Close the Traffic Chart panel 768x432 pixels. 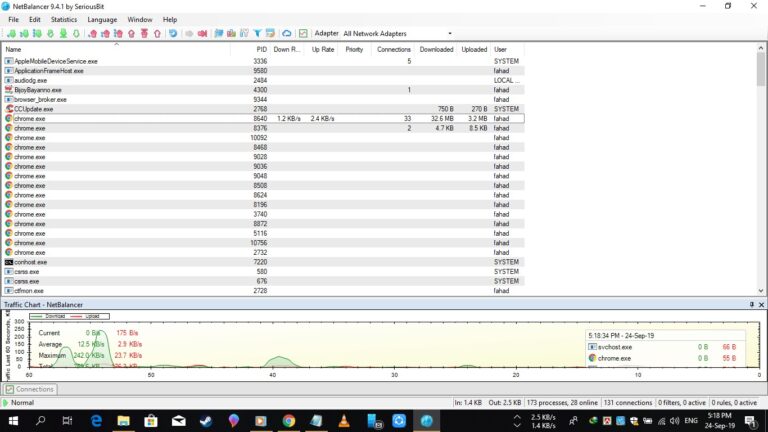click(761, 305)
